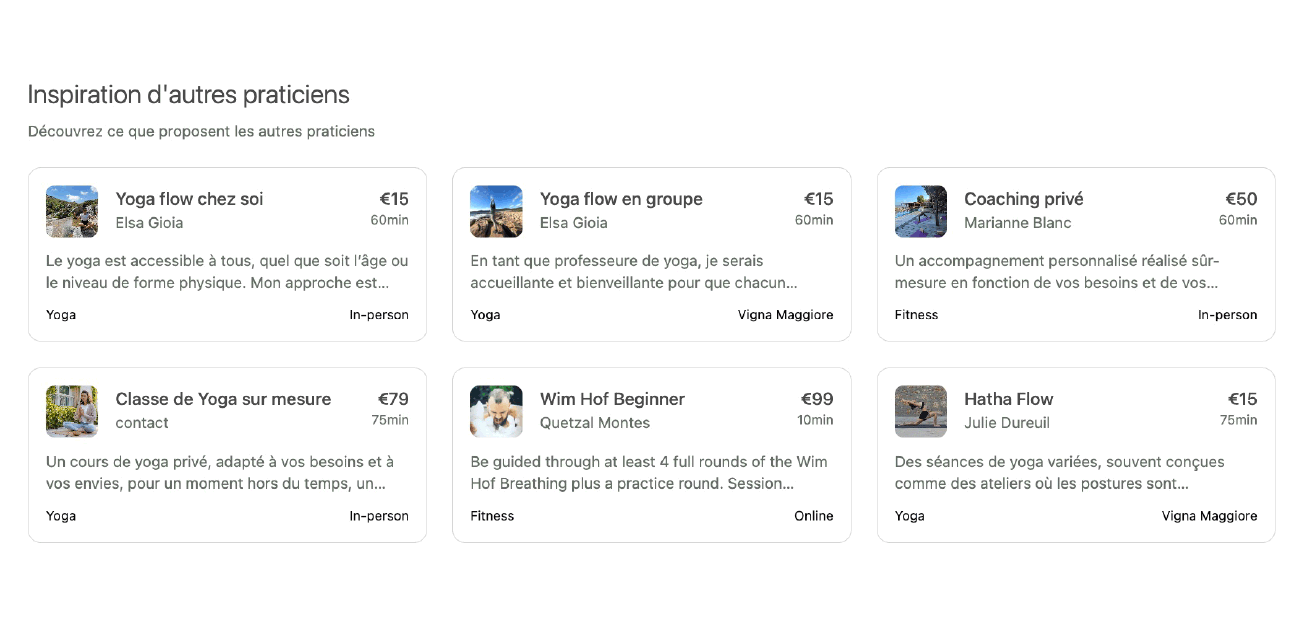Click practitioner name Quetzal Montes
This screenshot has height=638, width=1304.
(x=595, y=423)
